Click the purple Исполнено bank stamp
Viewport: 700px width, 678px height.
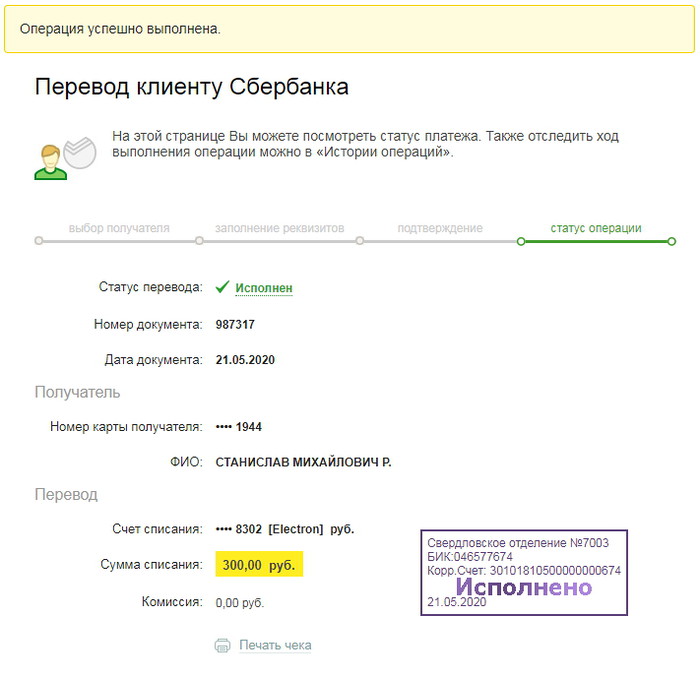click(523, 572)
